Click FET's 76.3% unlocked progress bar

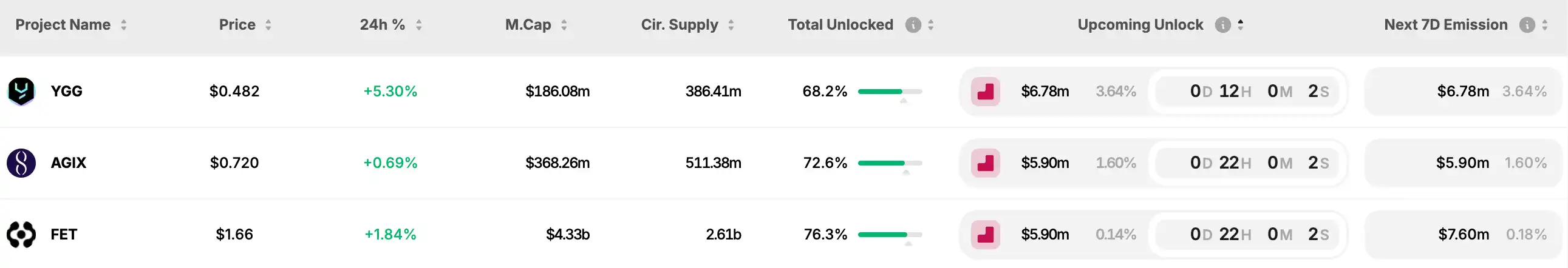[x=889, y=235]
